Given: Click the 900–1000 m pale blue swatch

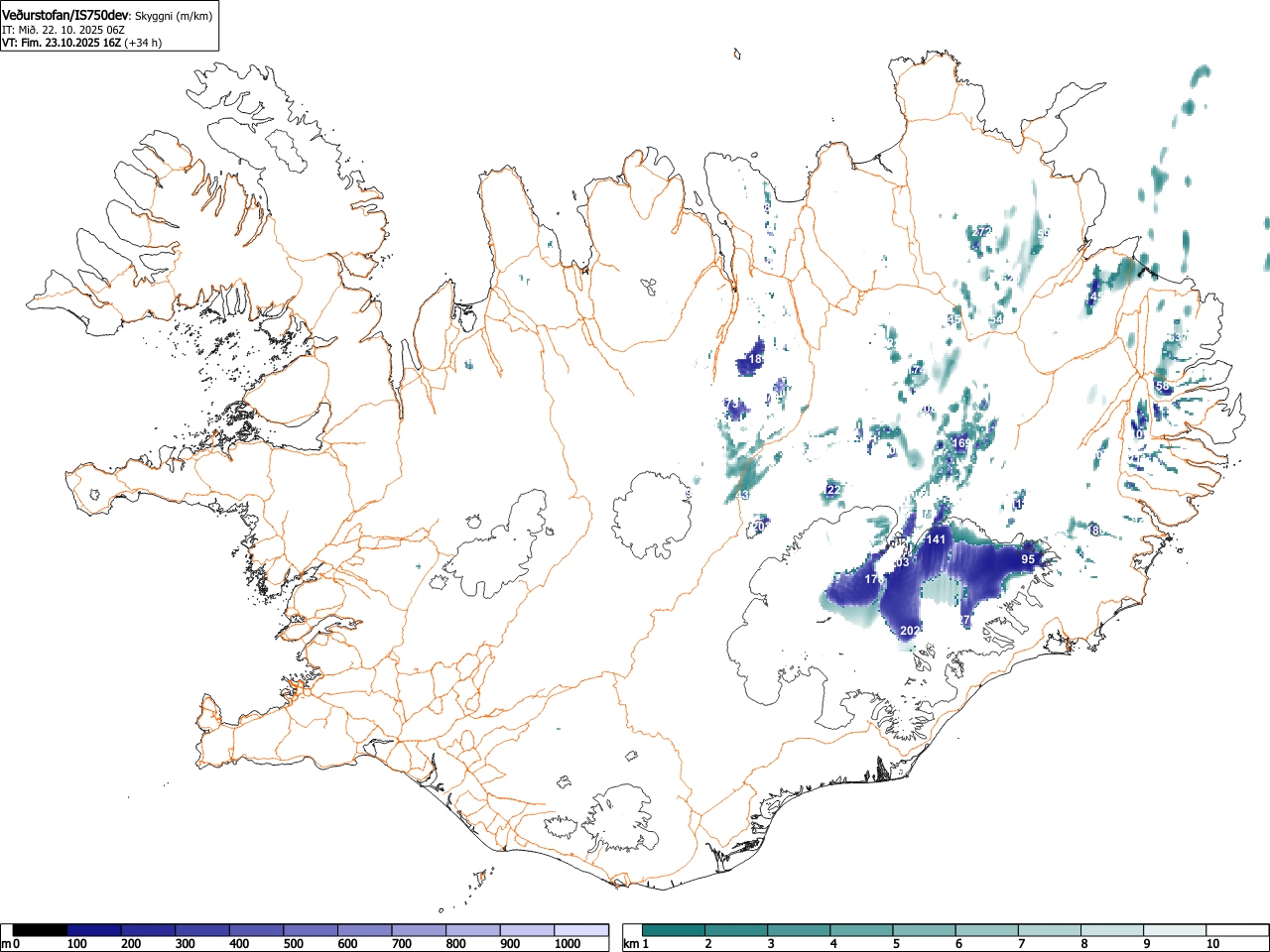Looking at the screenshot, I should click(x=527, y=930).
